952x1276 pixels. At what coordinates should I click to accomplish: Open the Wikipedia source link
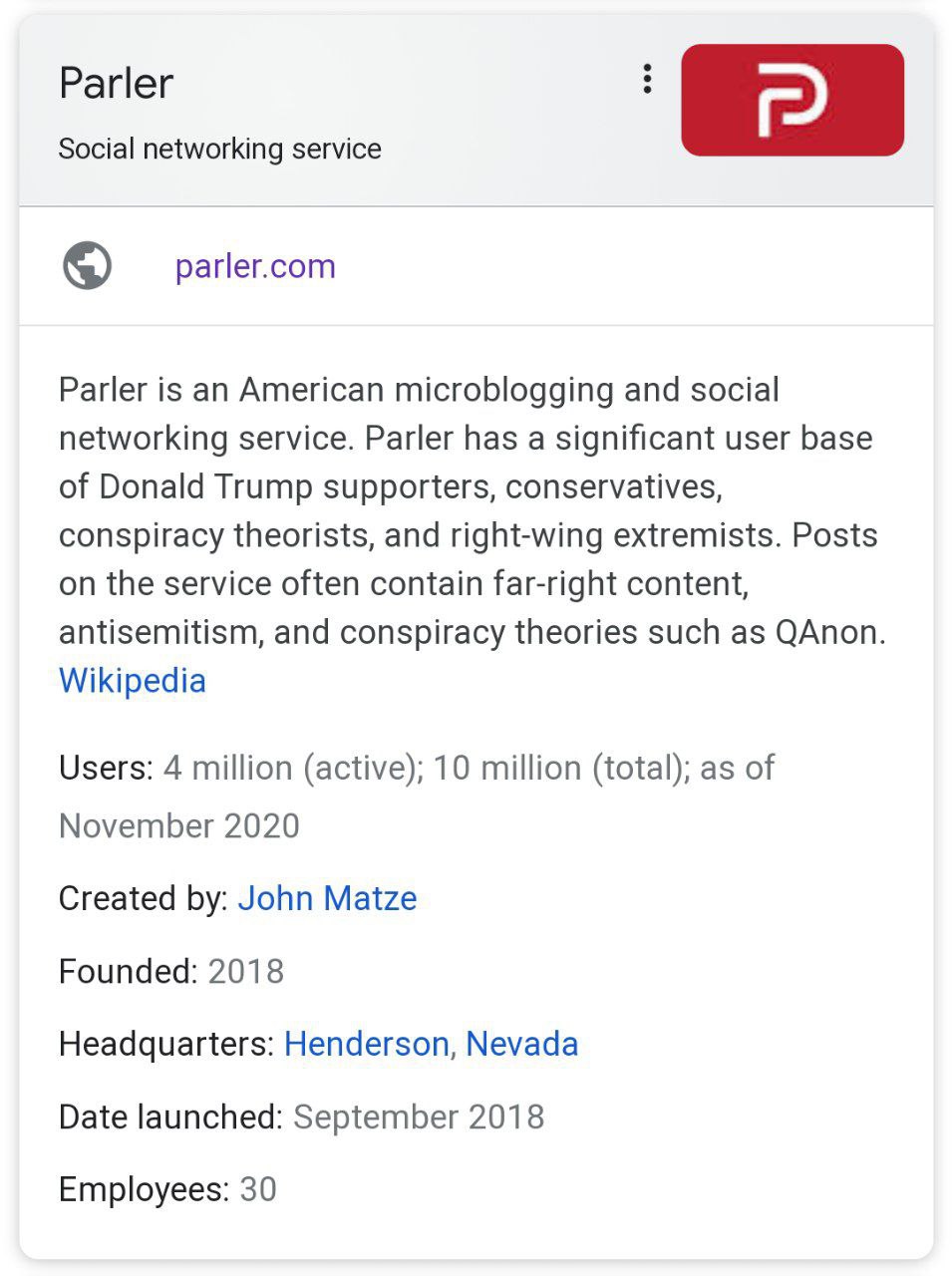(x=133, y=681)
